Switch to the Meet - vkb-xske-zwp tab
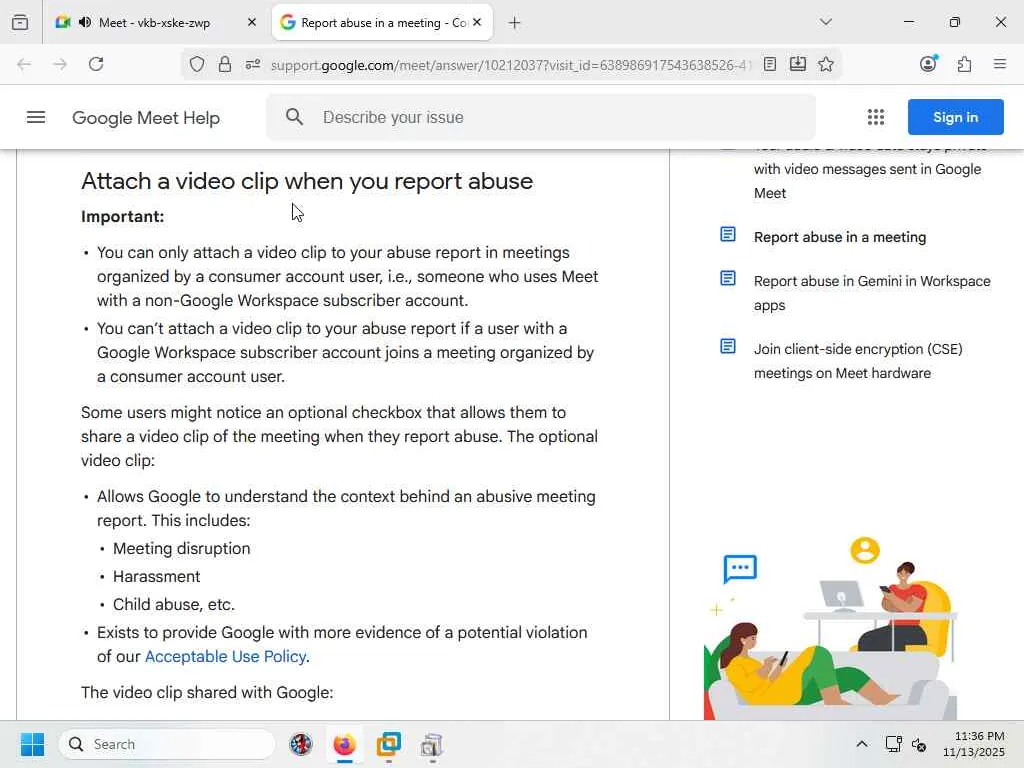Screen dimensions: 1024x768 pyautogui.click(x=154, y=22)
